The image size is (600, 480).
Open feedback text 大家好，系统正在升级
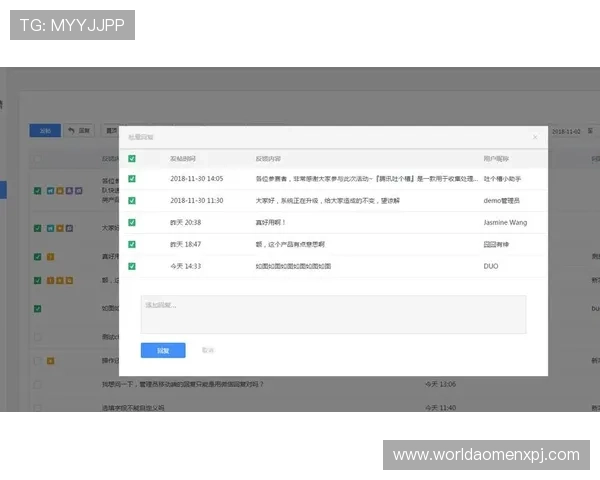(327, 201)
